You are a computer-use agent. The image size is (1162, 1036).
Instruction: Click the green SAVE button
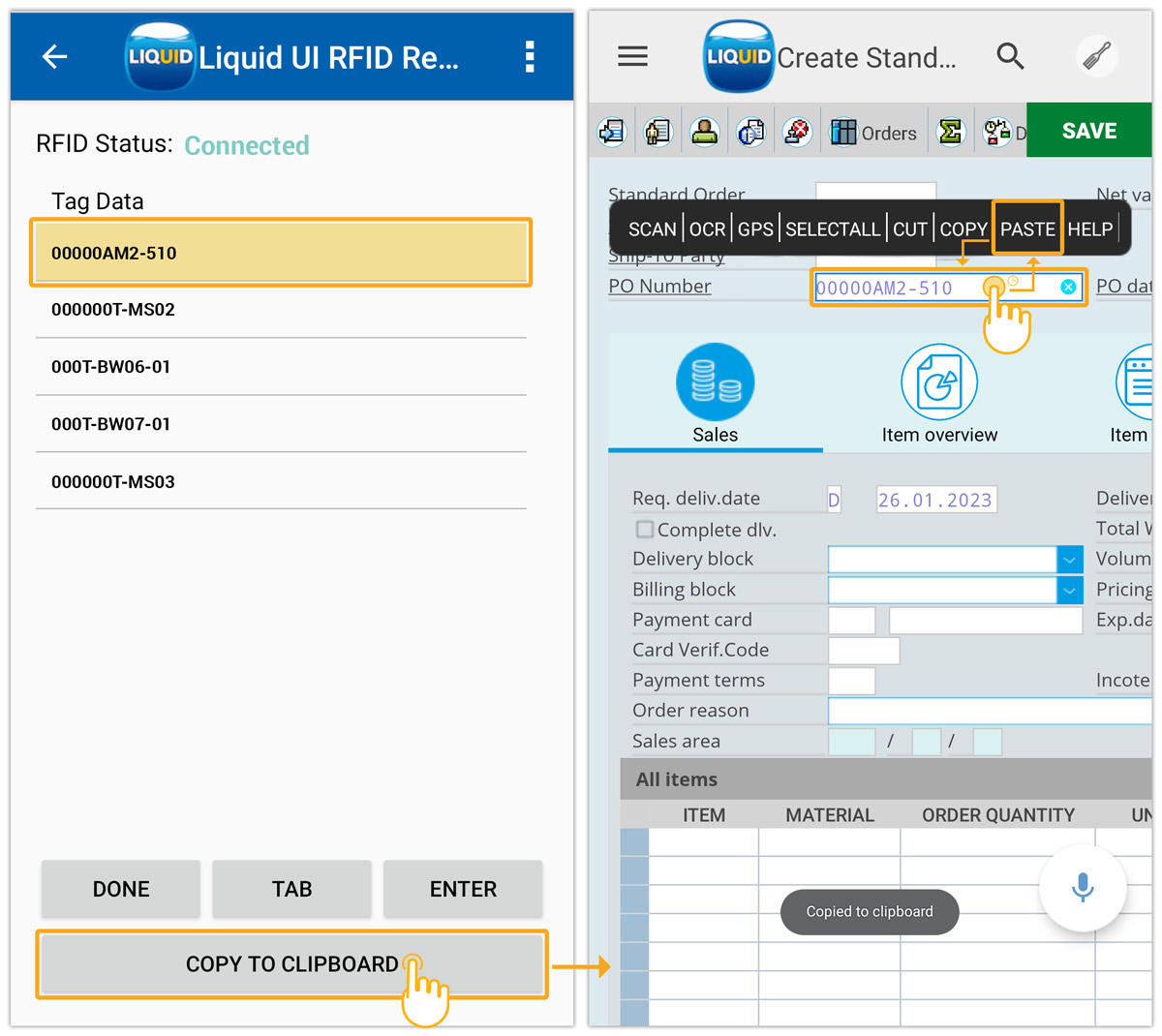tap(1088, 131)
